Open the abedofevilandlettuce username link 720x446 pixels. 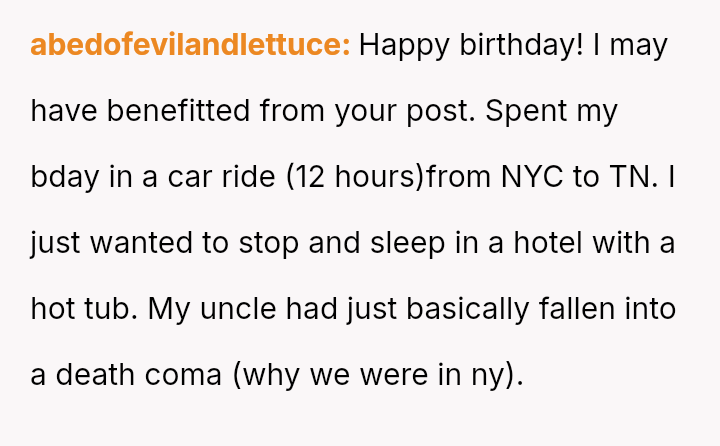tap(190, 45)
